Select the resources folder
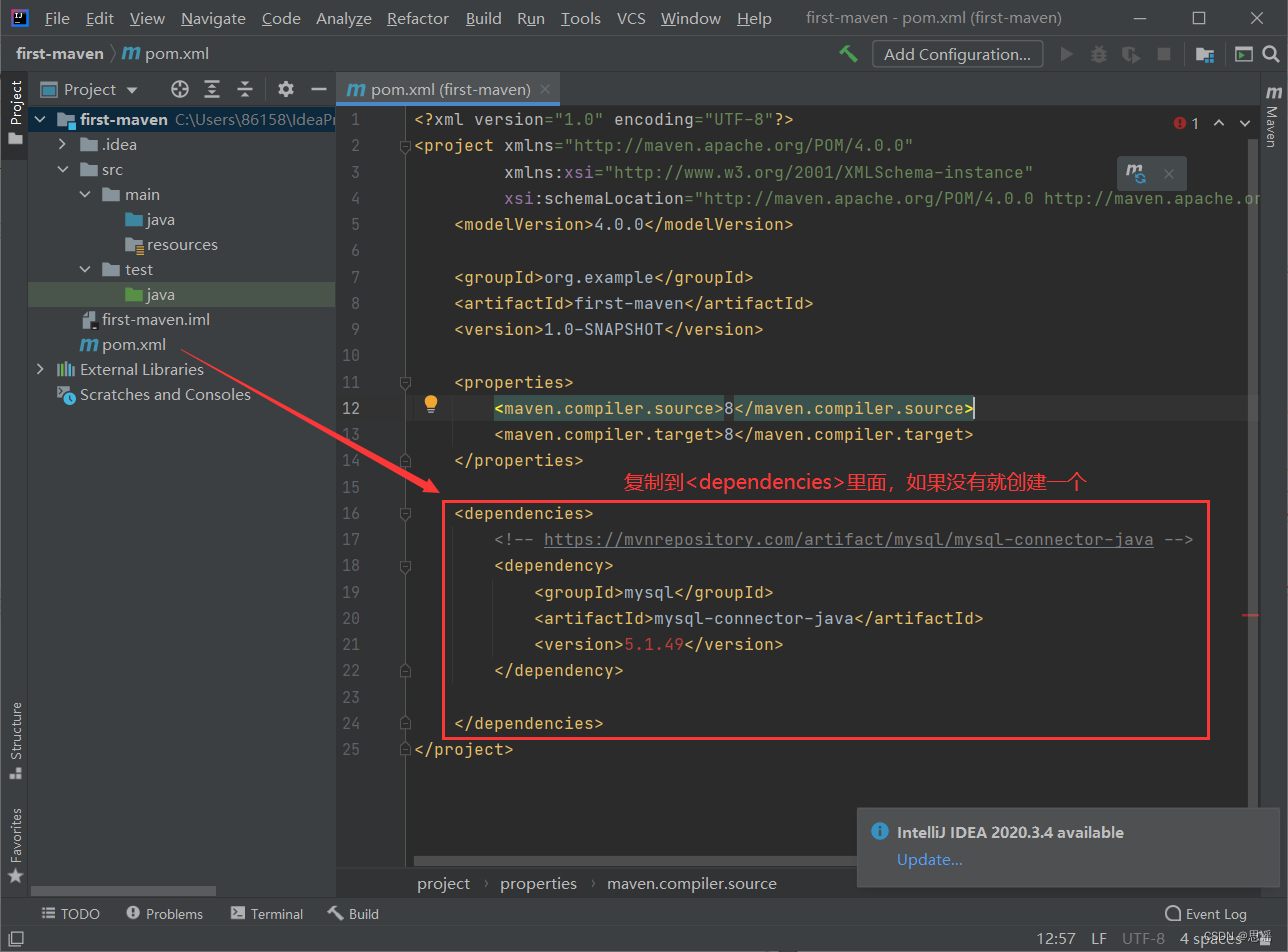1288x952 pixels. pos(181,244)
